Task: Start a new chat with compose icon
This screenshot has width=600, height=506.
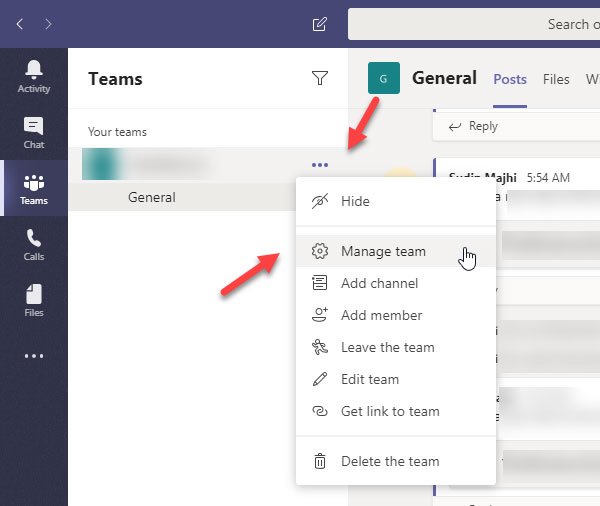Action: pos(320,24)
